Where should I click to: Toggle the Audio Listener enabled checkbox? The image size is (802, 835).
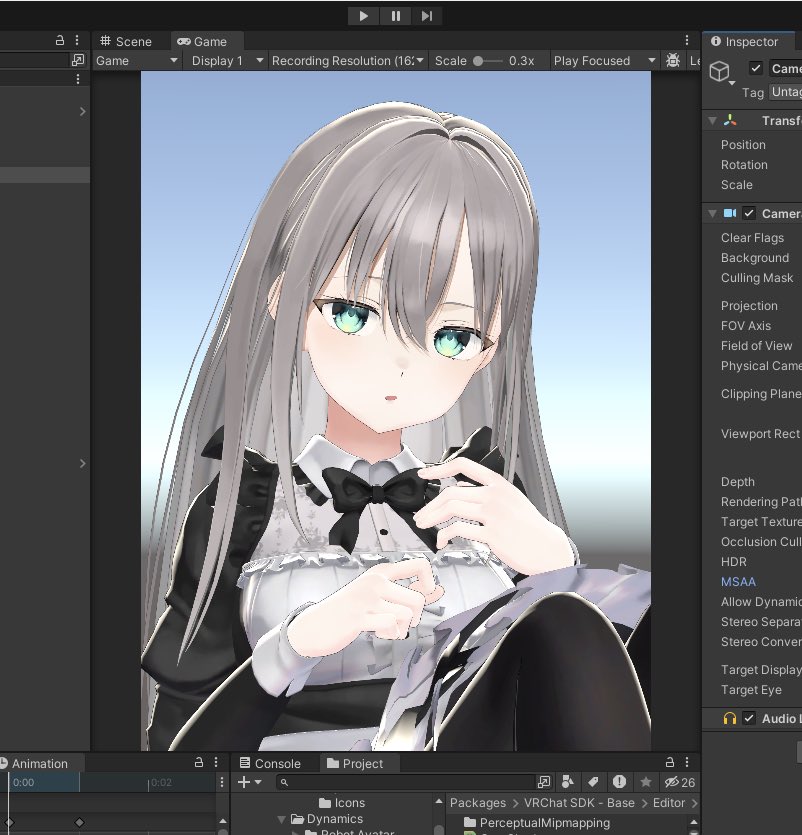coord(749,718)
